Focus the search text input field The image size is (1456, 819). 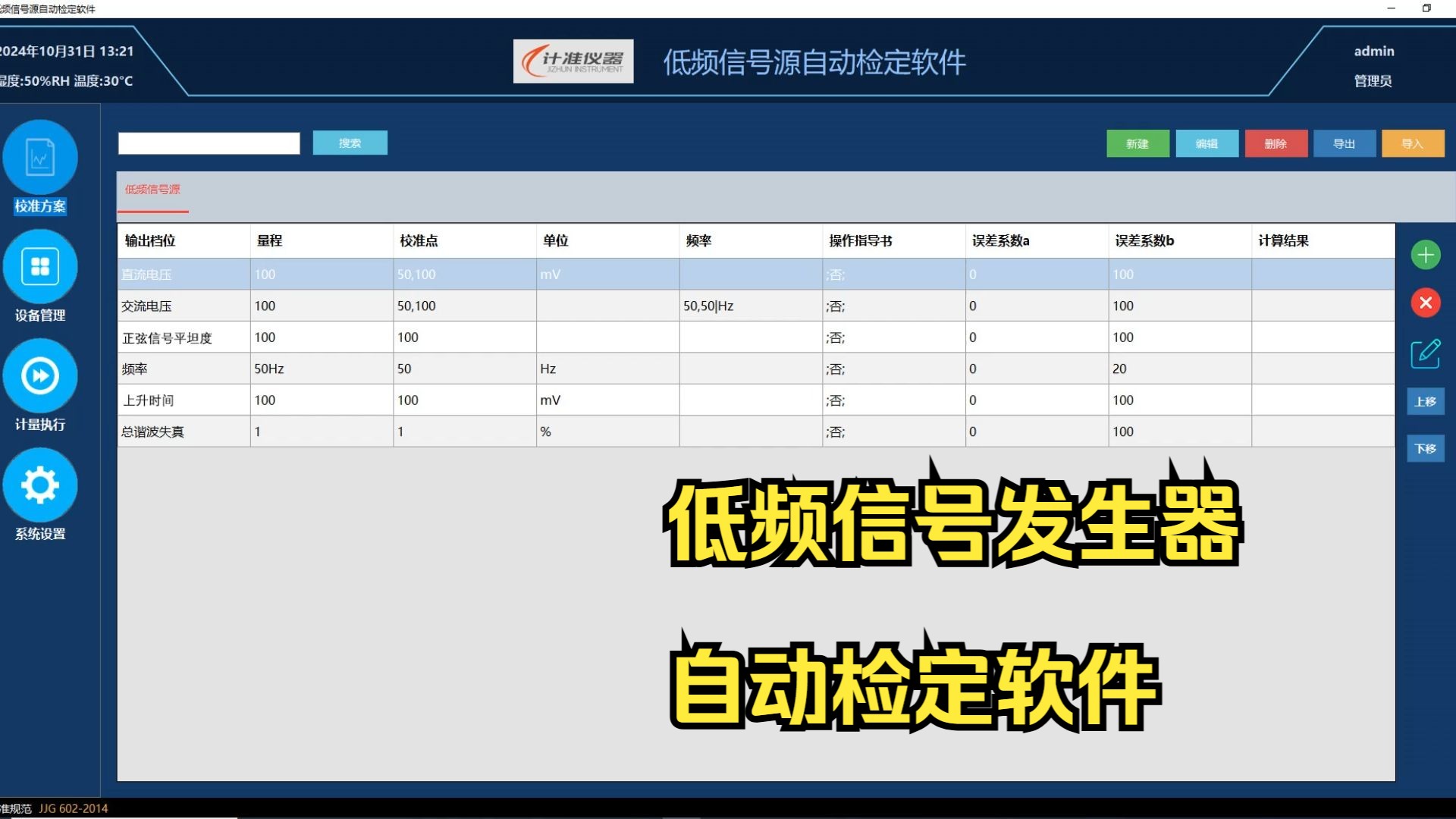209,143
